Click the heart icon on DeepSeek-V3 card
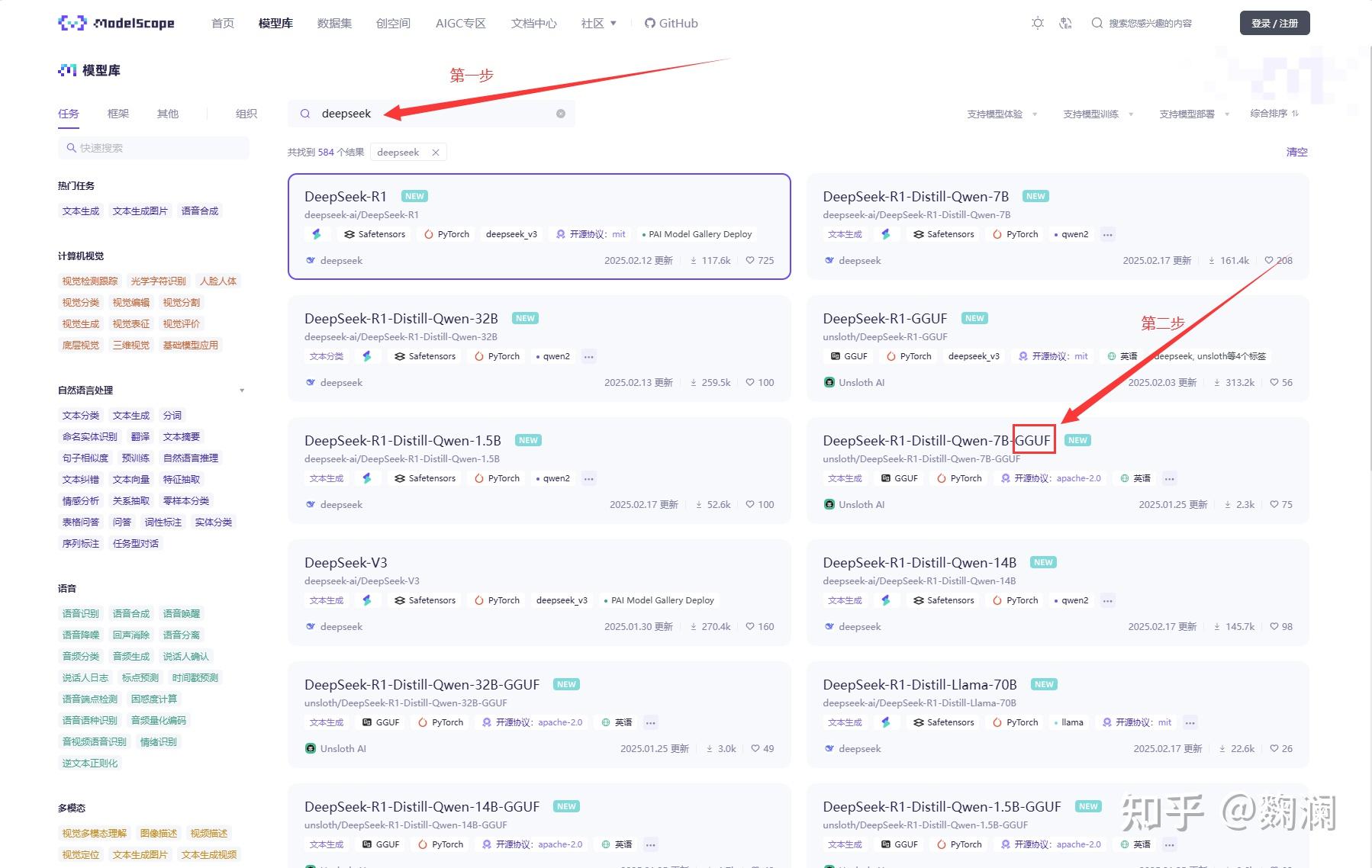The width and height of the screenshot is (1372, 868). (750, 626)
